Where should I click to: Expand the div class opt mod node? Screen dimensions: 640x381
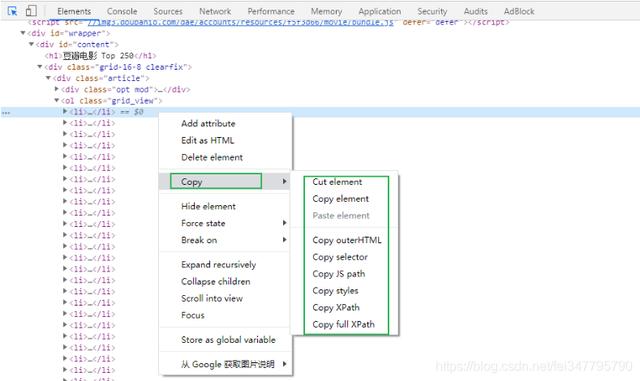point(57,89)
